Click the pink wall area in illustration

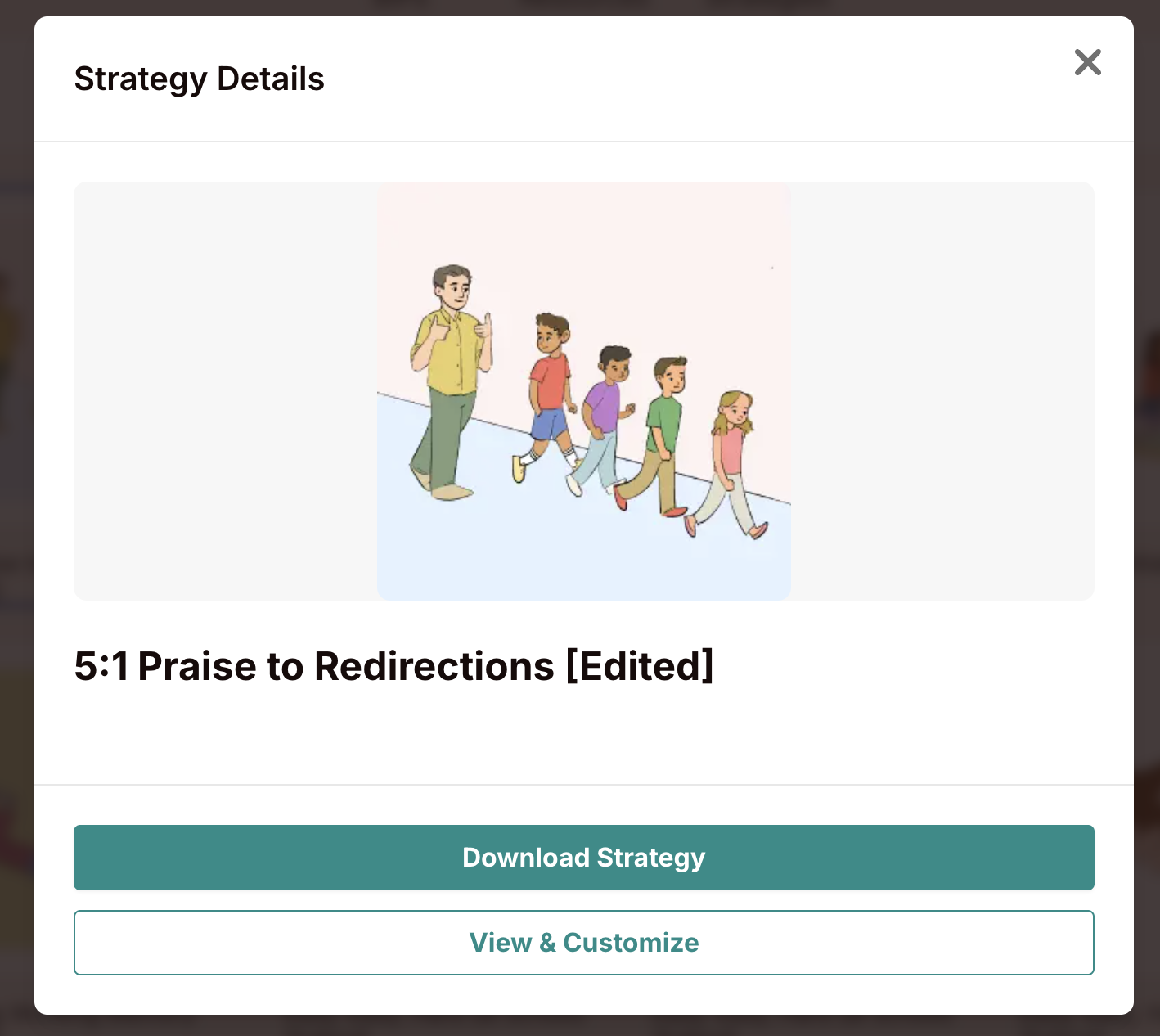(x=654, y=262)
